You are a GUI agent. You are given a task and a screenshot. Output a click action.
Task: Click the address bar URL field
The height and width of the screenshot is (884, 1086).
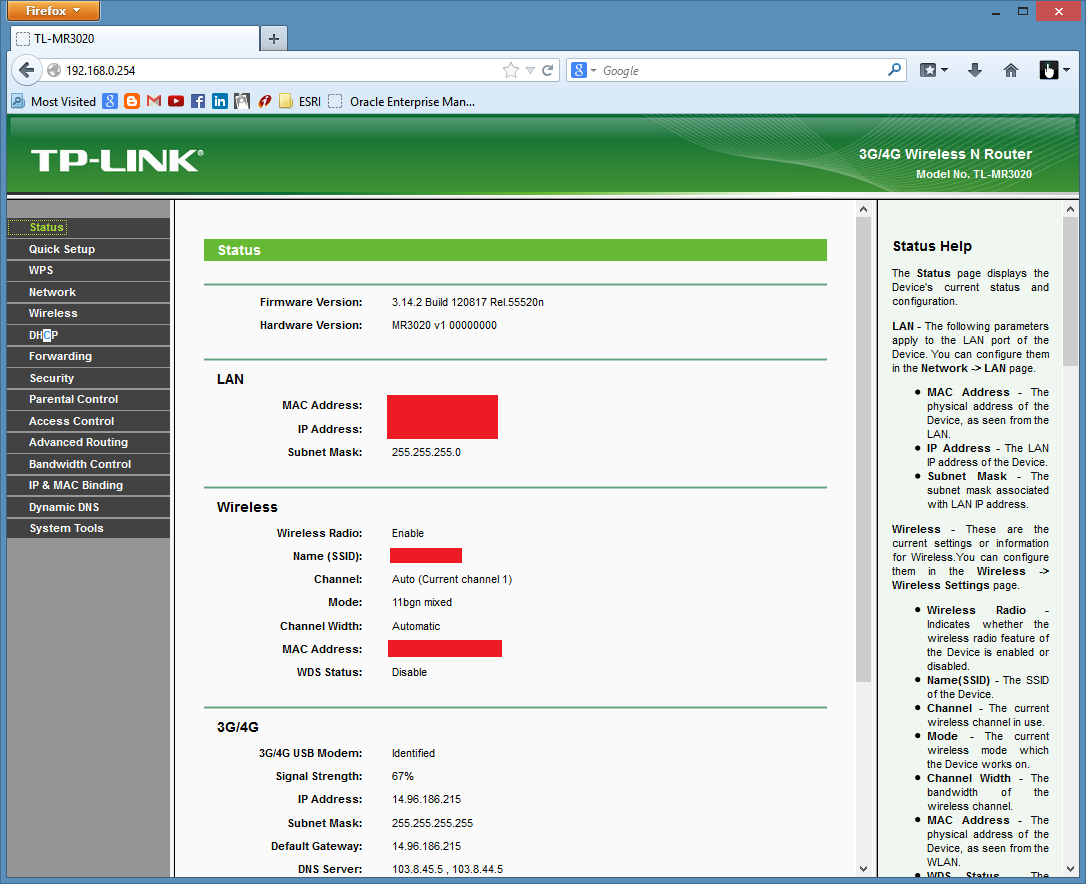(281, 71)
